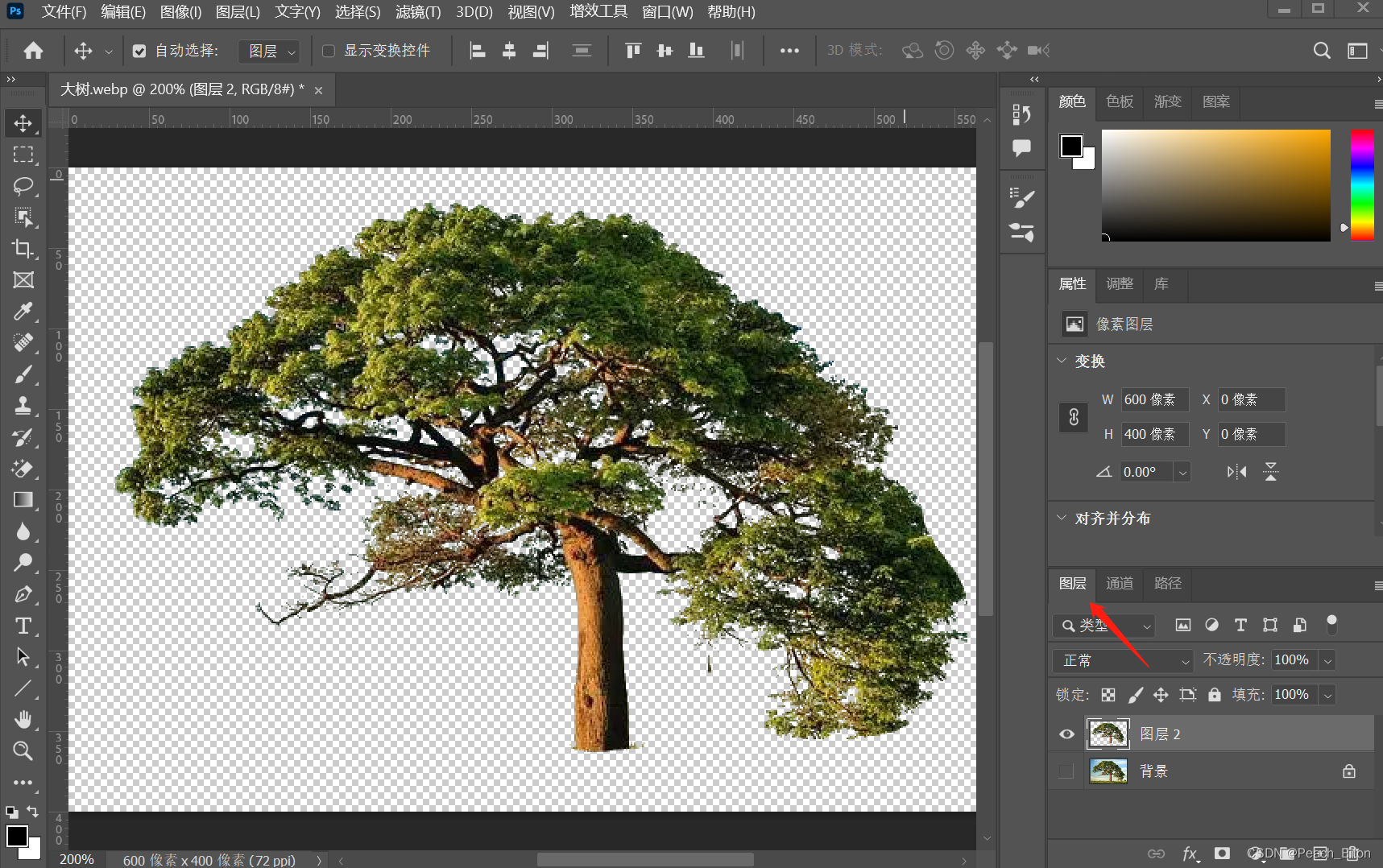
Task: Select the Rectangular Marquee tool
Action: [23, 155]
